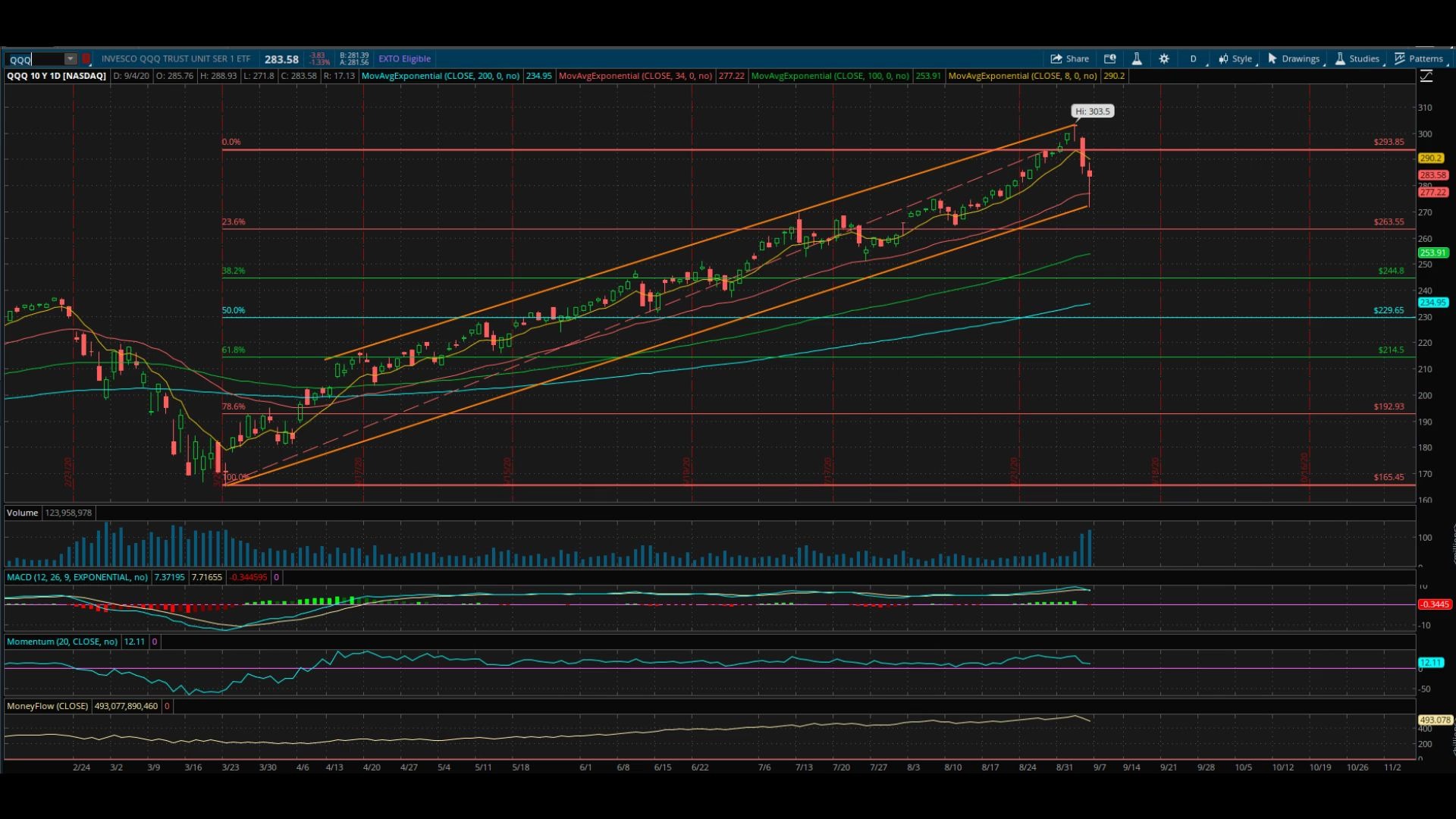Click the MACD value 7.37195
This screenshot has width=1456, height=819.
170,577
